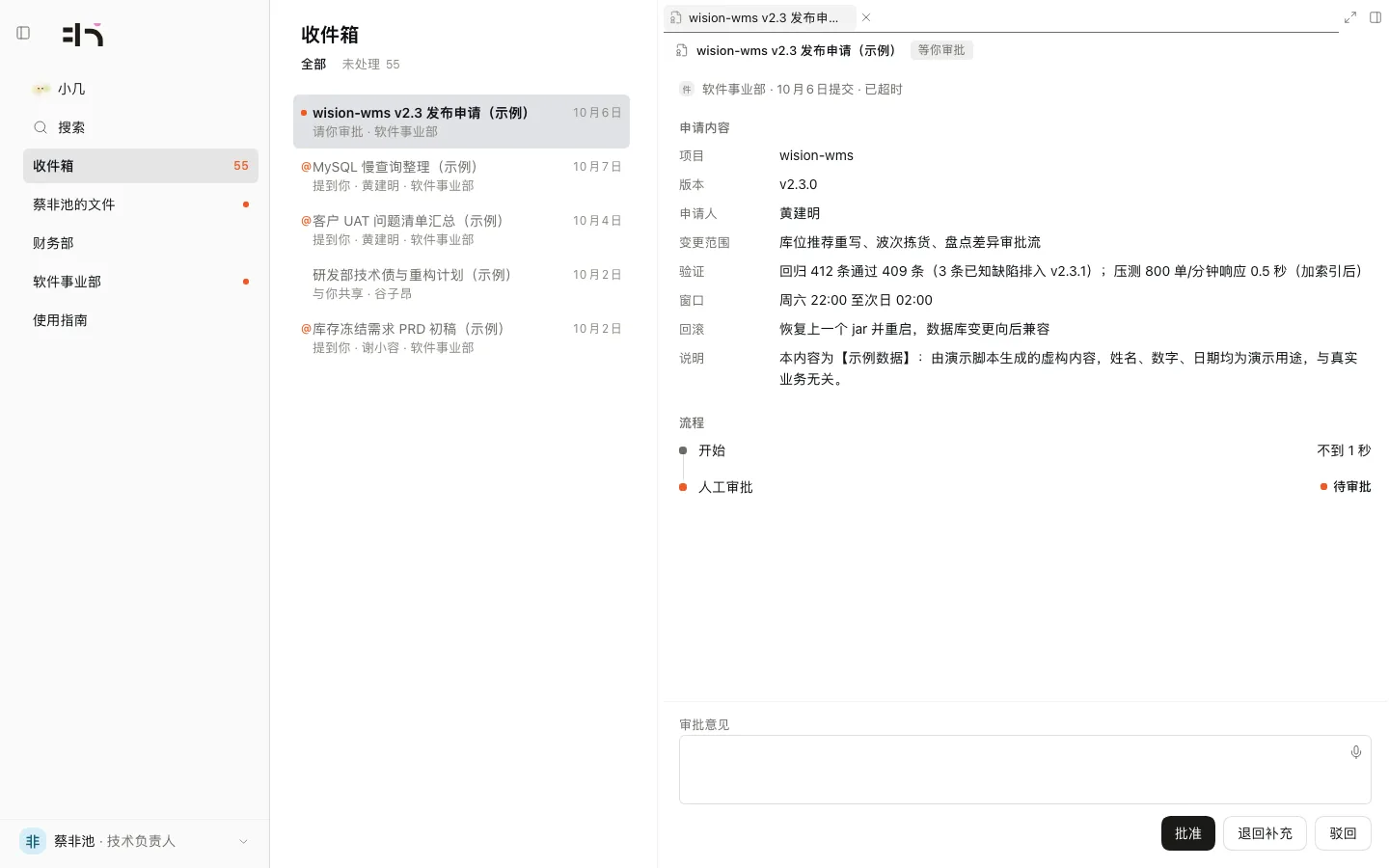Switch to the 未处理 filter tab
The height and width of the screenshot is (868, 1389).
click(x=370, y=65)
